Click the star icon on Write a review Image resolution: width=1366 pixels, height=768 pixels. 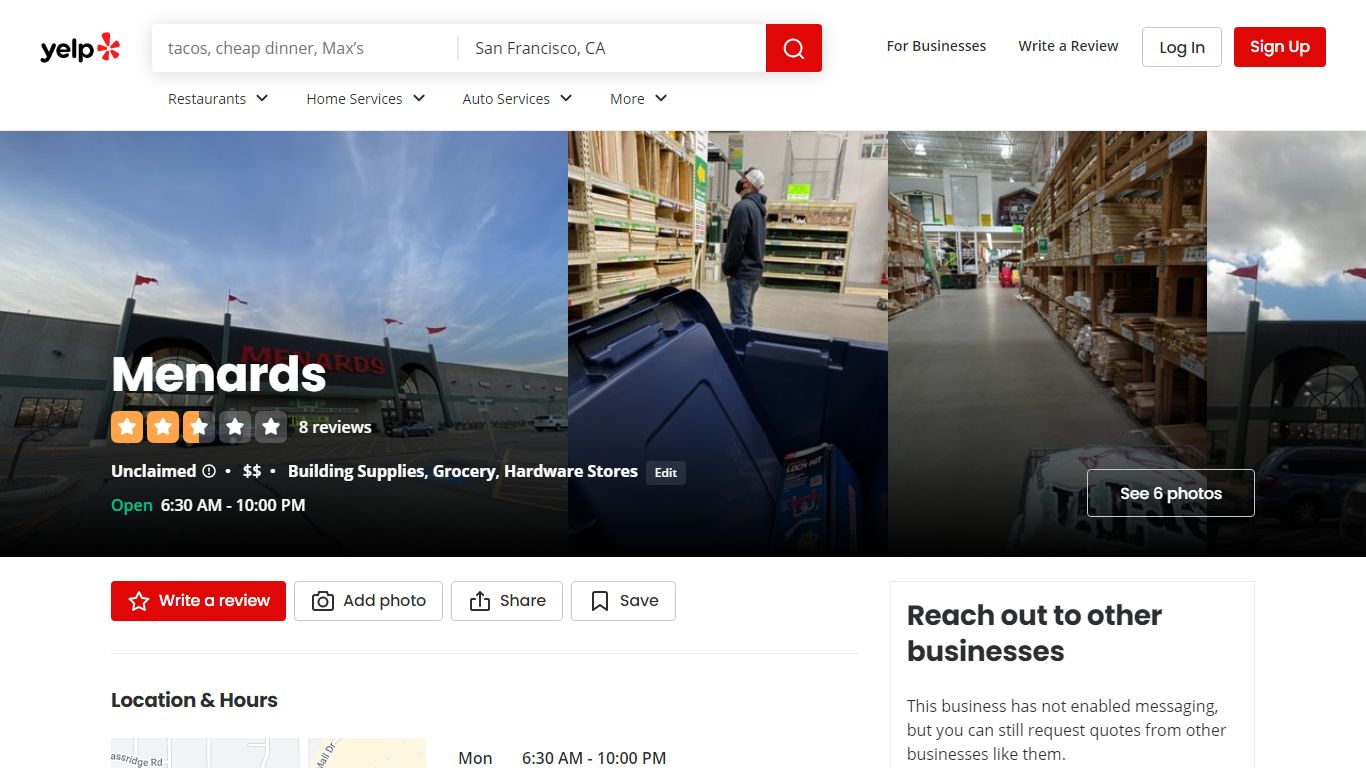pos(139,601)
